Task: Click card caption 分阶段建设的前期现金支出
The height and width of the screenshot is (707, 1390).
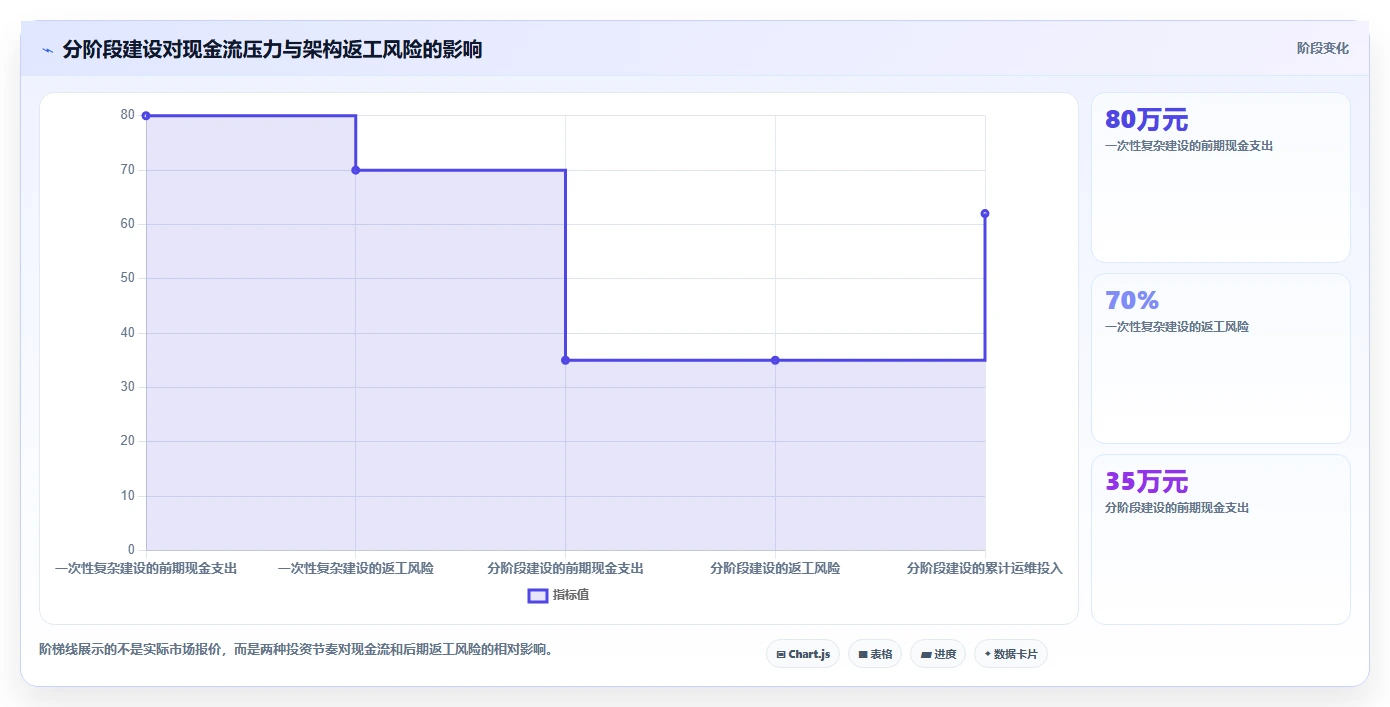Action: [1177, 508]
